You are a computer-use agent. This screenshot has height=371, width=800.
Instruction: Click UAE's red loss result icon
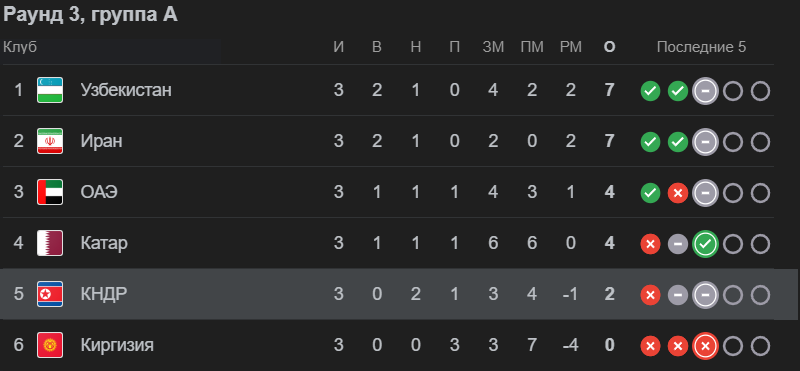click(678, 193)
